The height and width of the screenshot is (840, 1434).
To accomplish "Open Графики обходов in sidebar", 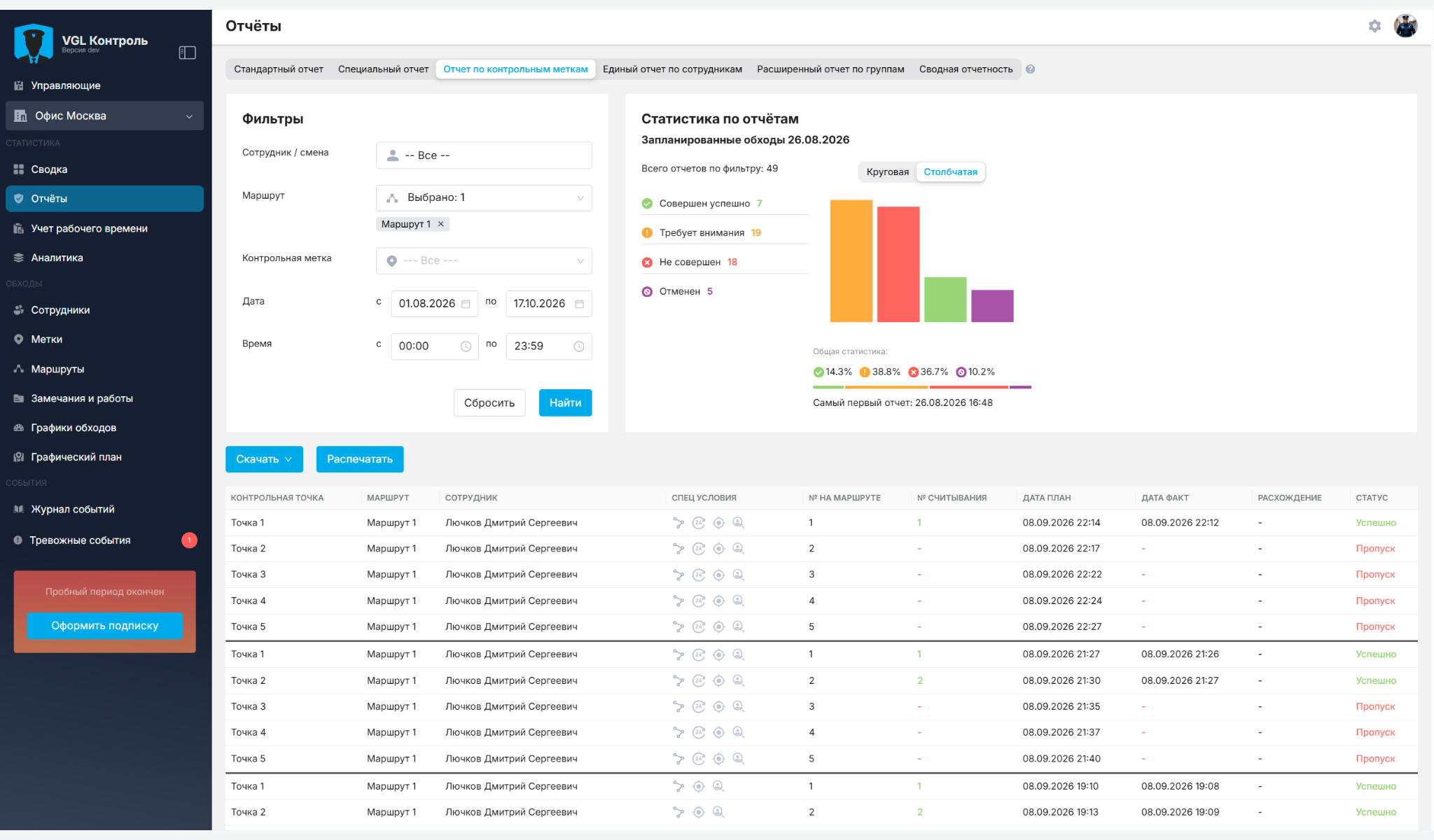I will [104, 428].
